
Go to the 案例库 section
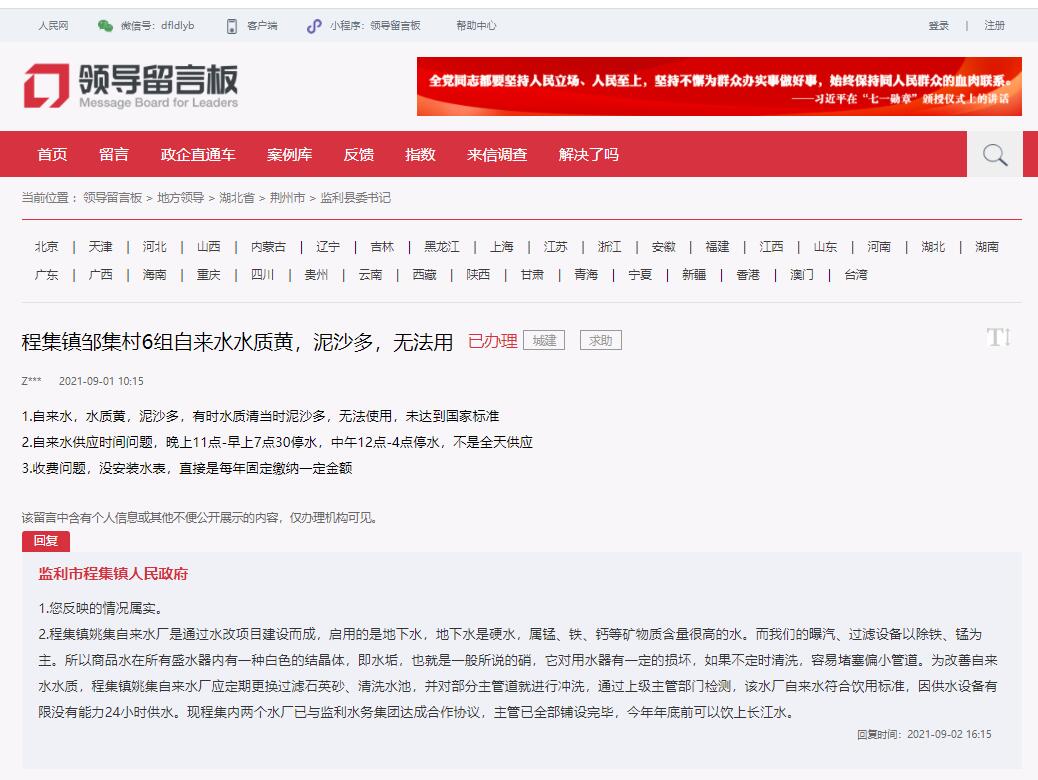(x=289, y=155)
